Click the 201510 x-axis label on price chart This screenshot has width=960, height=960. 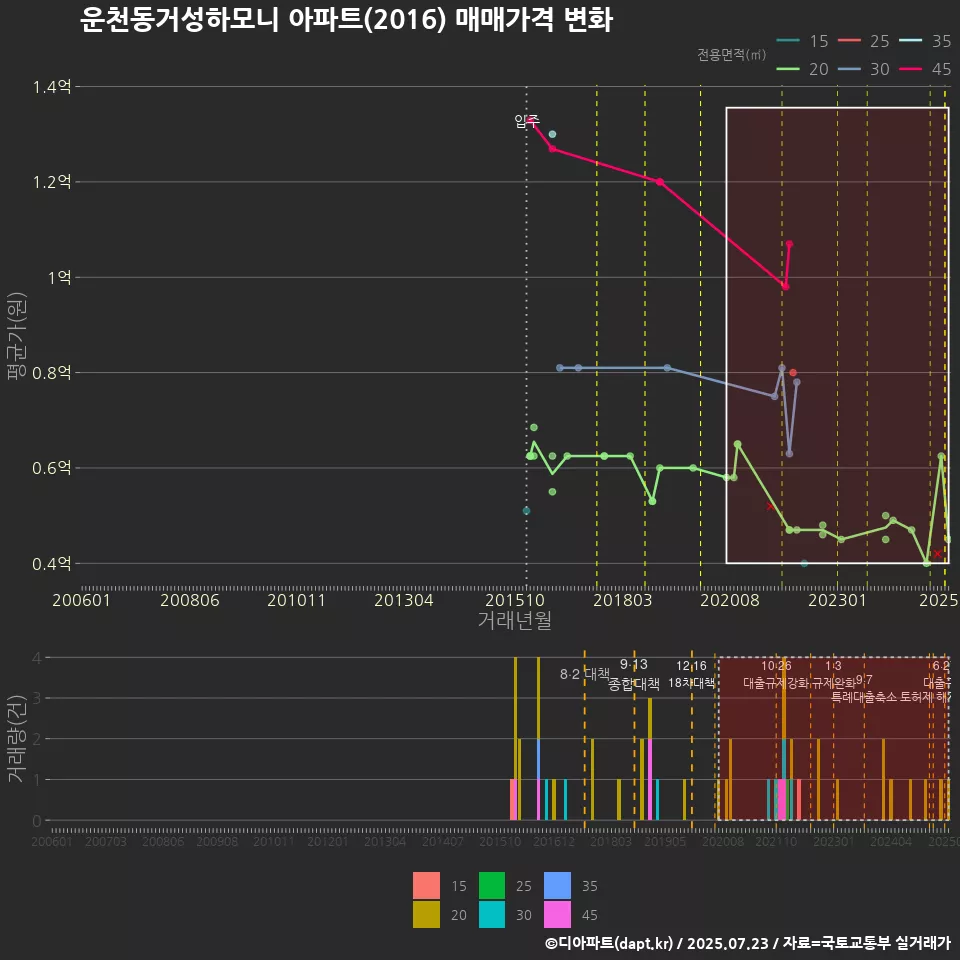tap(515, 600)
